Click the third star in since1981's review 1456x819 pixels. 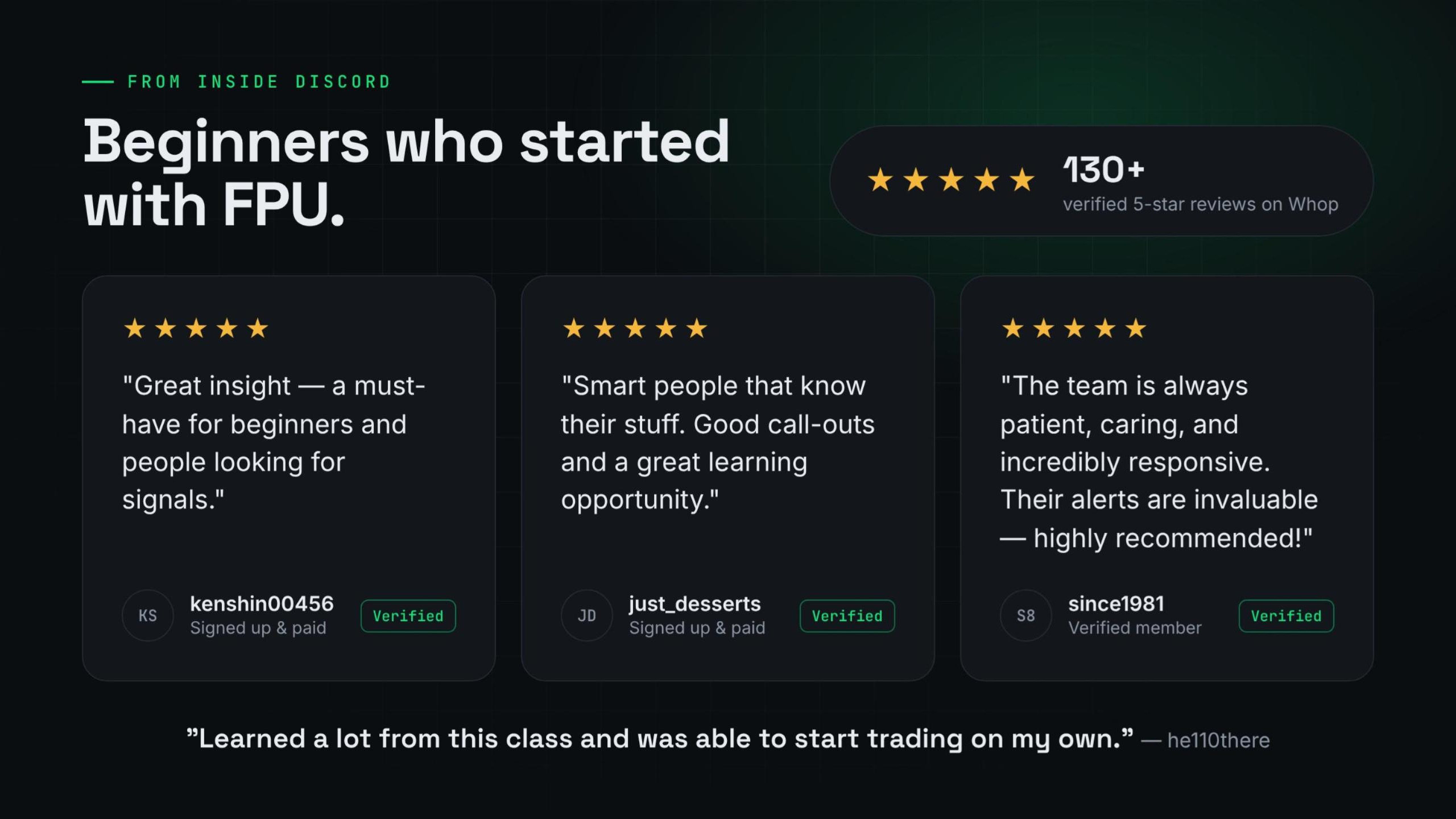(x=1074, y=328)
